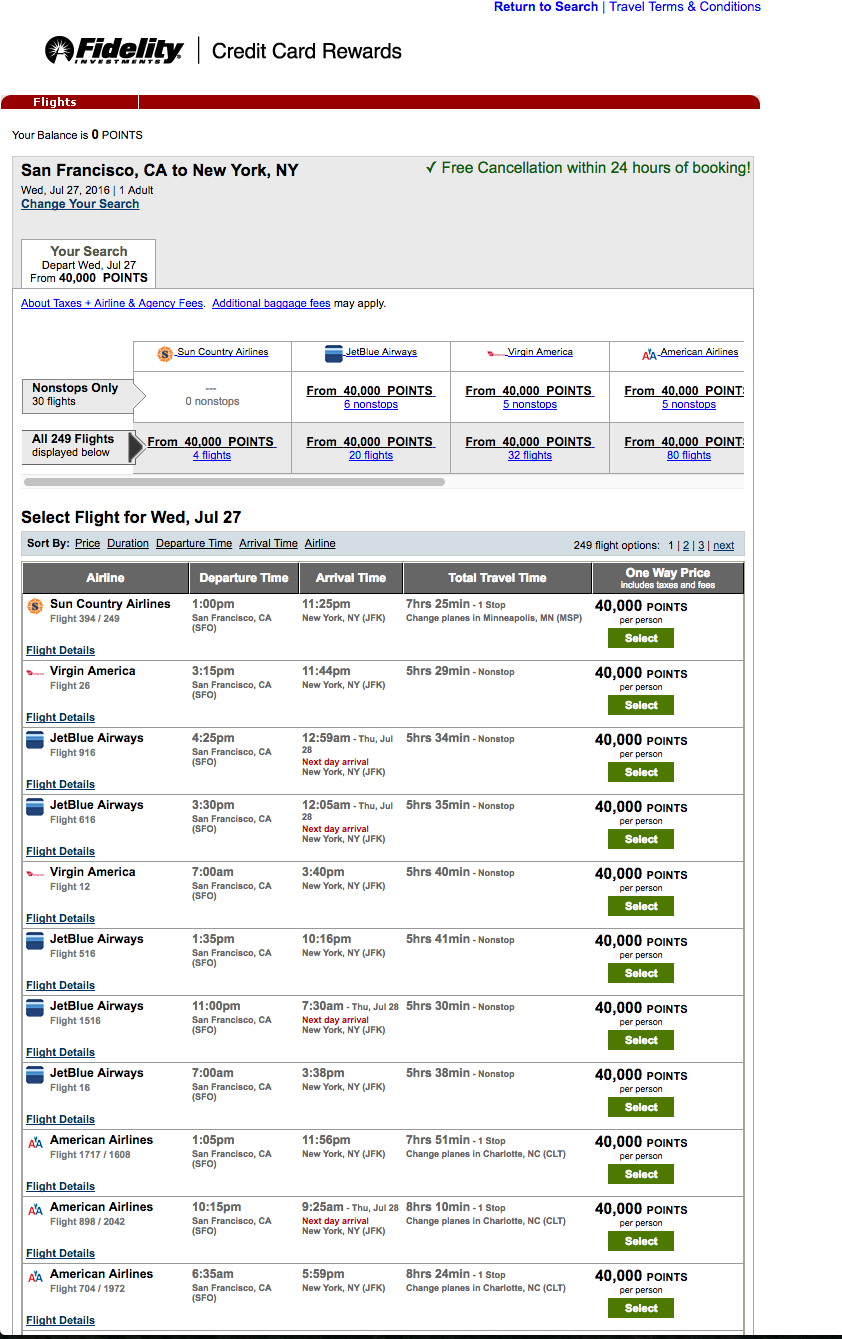Click the Virgin America icon beside Flight 26
Screen dimensions: 842x1339
pyautogui.click(x=35, y=673)
